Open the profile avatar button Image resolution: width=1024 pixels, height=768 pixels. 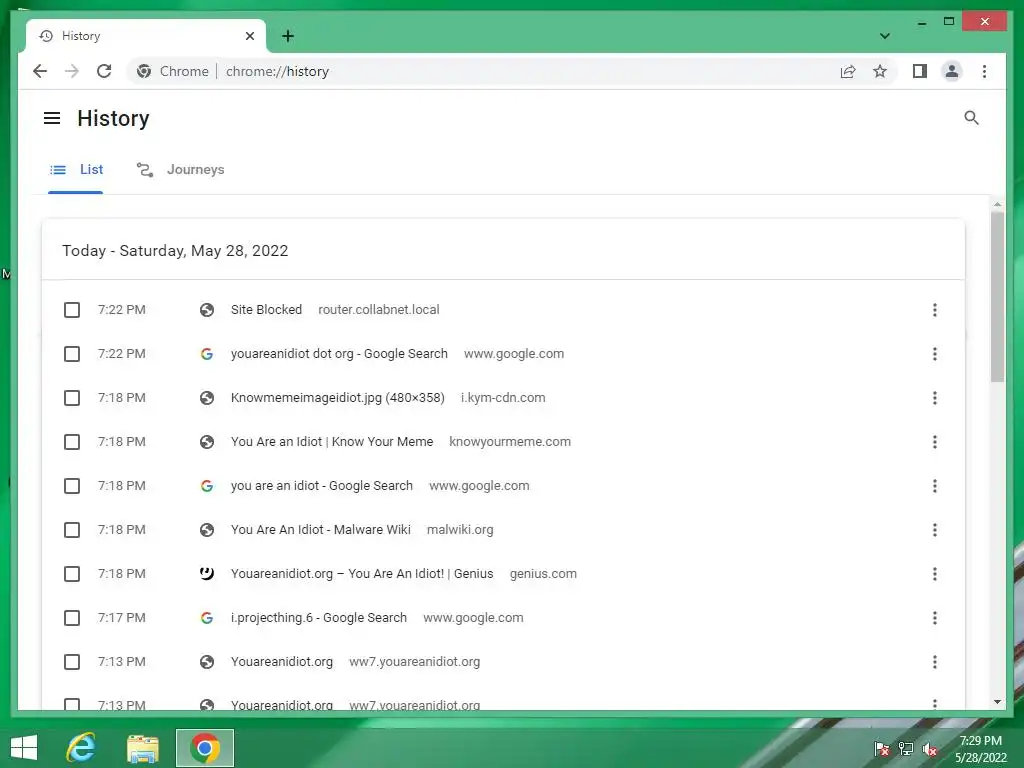click(x=952, y=71)
